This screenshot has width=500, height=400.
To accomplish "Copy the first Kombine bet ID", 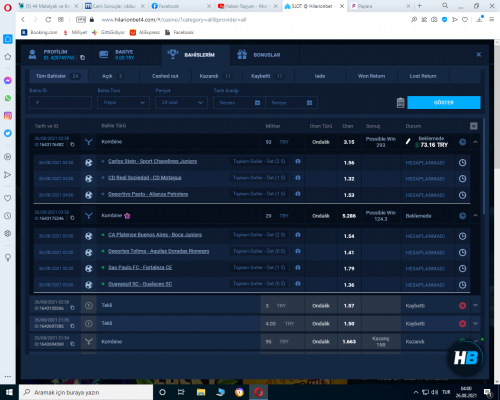I will (72, 144).
